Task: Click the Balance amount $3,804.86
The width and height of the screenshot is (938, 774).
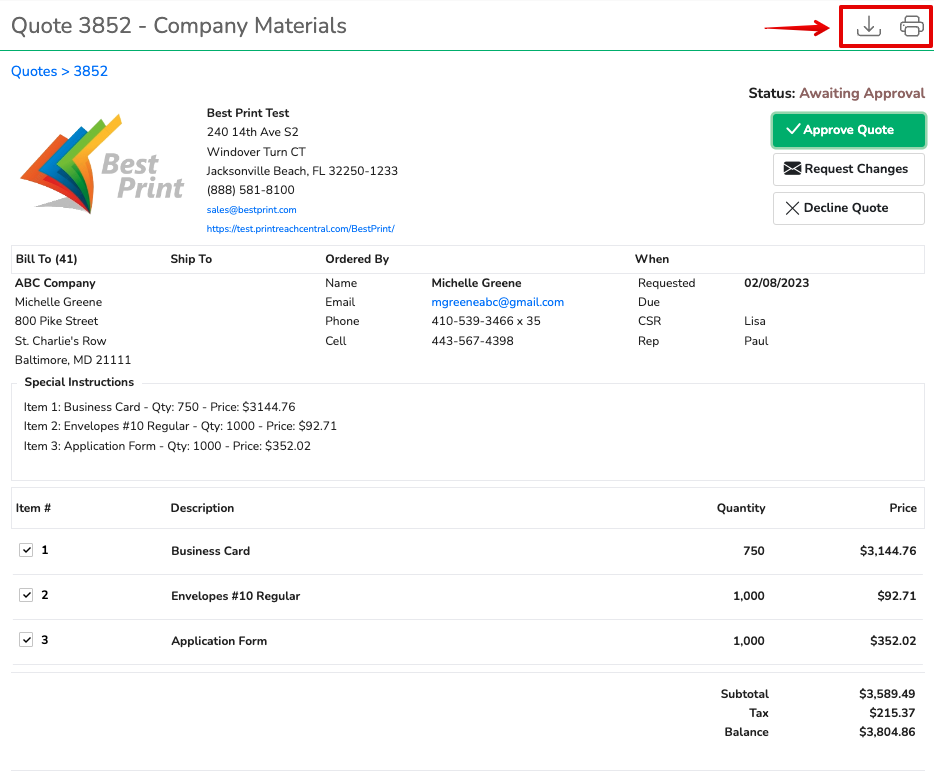Action: click(887, 732)
